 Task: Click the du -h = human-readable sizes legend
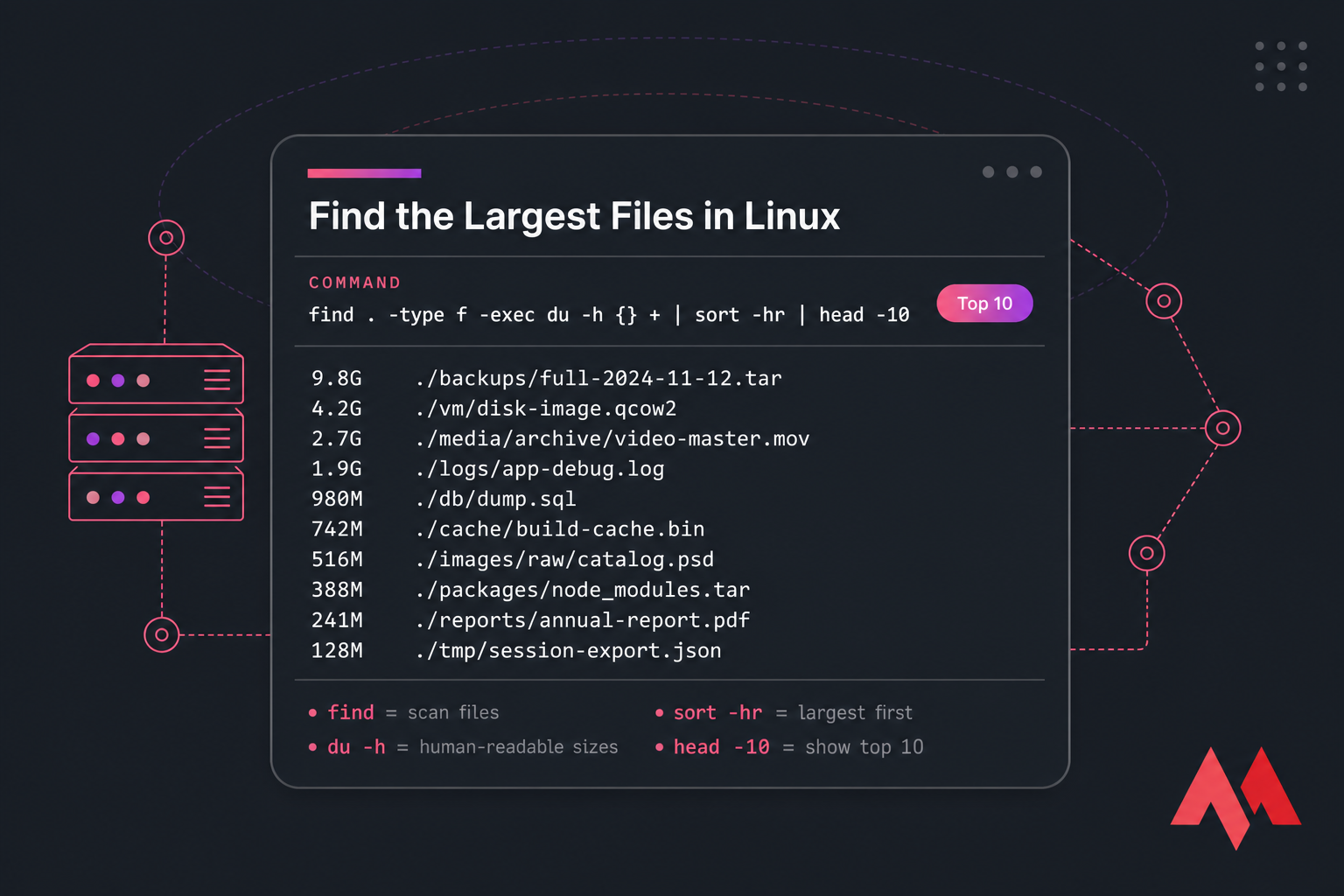[463, 747]
